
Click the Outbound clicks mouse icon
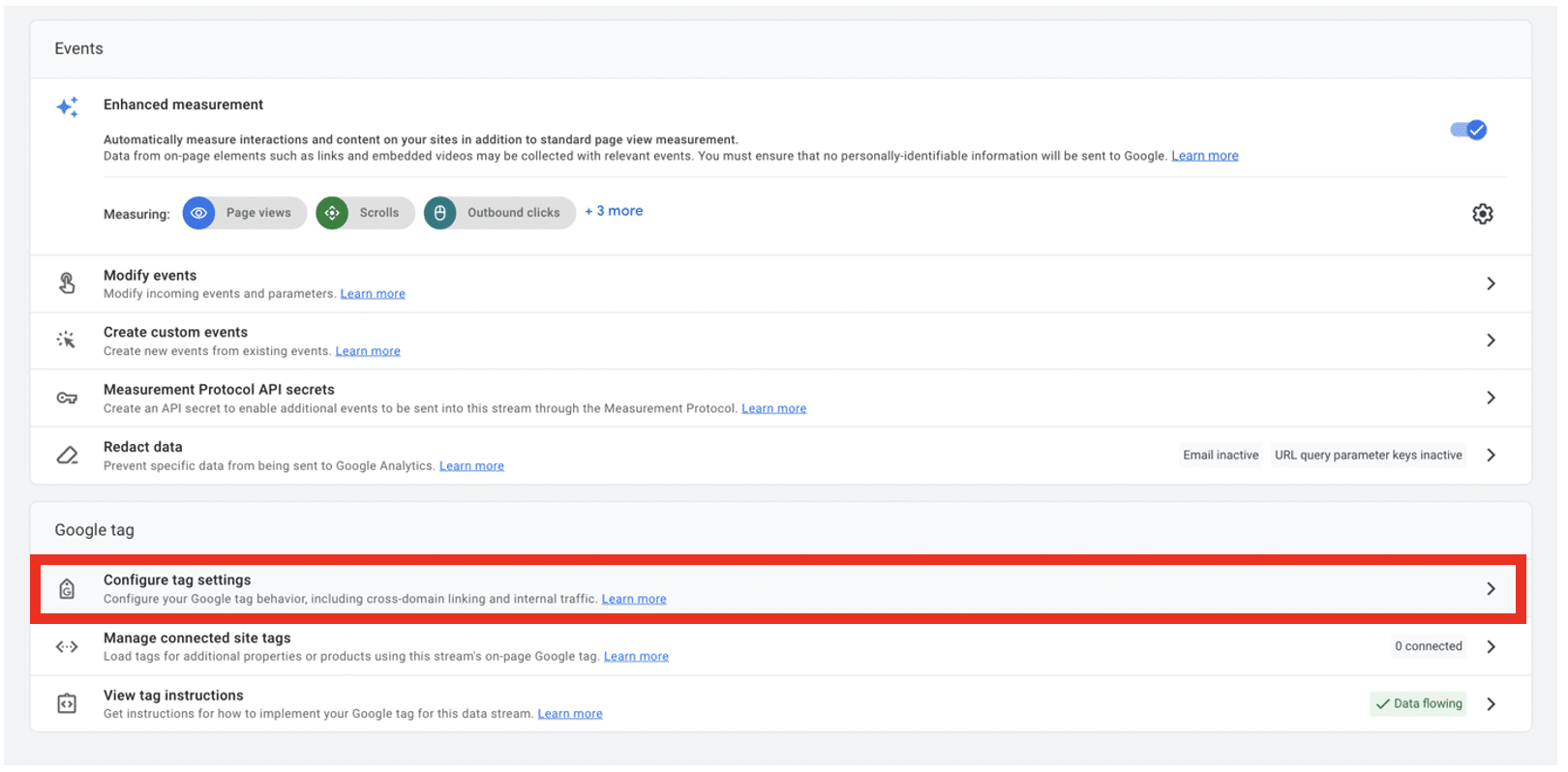tap(439, 213)
